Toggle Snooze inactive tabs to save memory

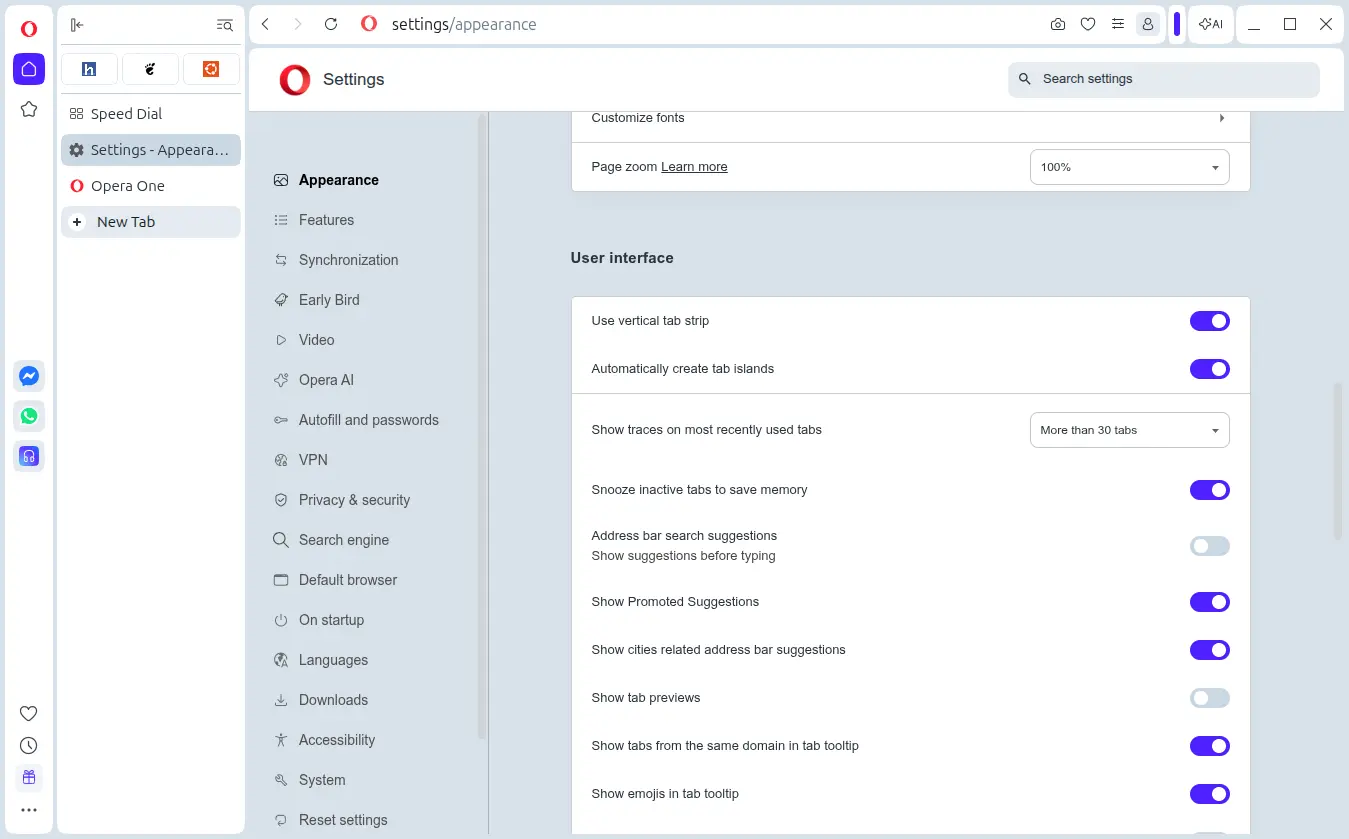pos(1209,490)
